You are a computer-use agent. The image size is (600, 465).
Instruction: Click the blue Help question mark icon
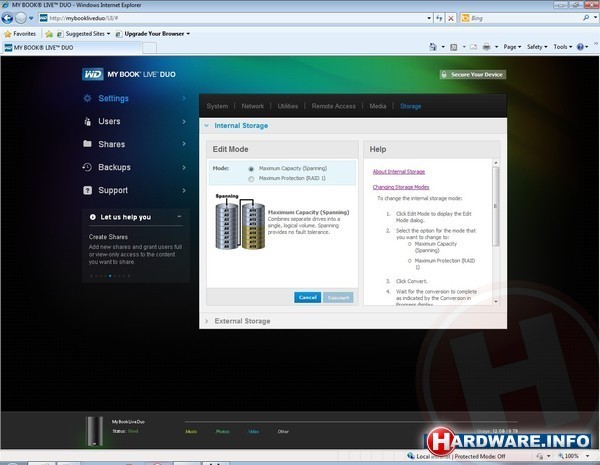(580, 47)
